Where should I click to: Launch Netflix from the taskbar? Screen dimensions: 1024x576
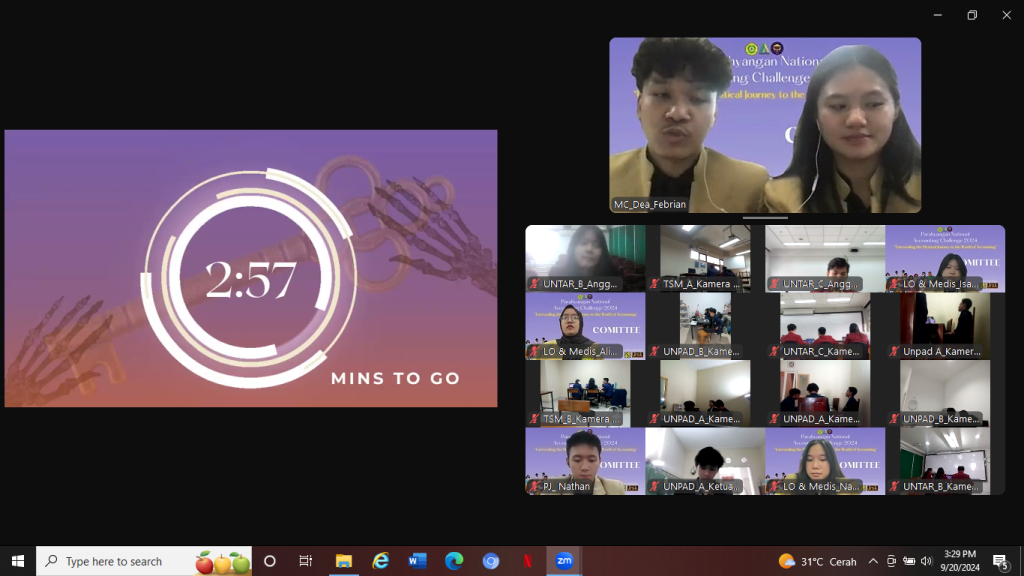[x=527, y=561]
